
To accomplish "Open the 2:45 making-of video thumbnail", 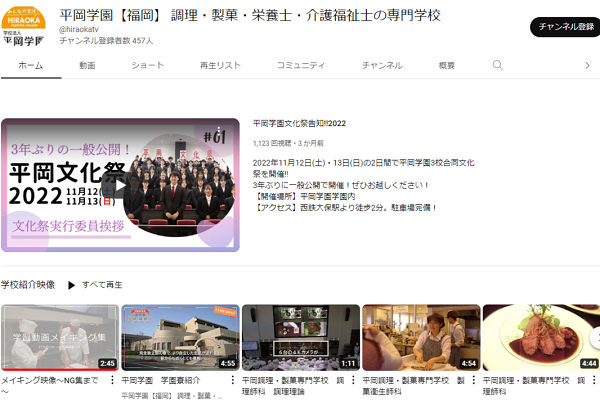I will 60,338.
